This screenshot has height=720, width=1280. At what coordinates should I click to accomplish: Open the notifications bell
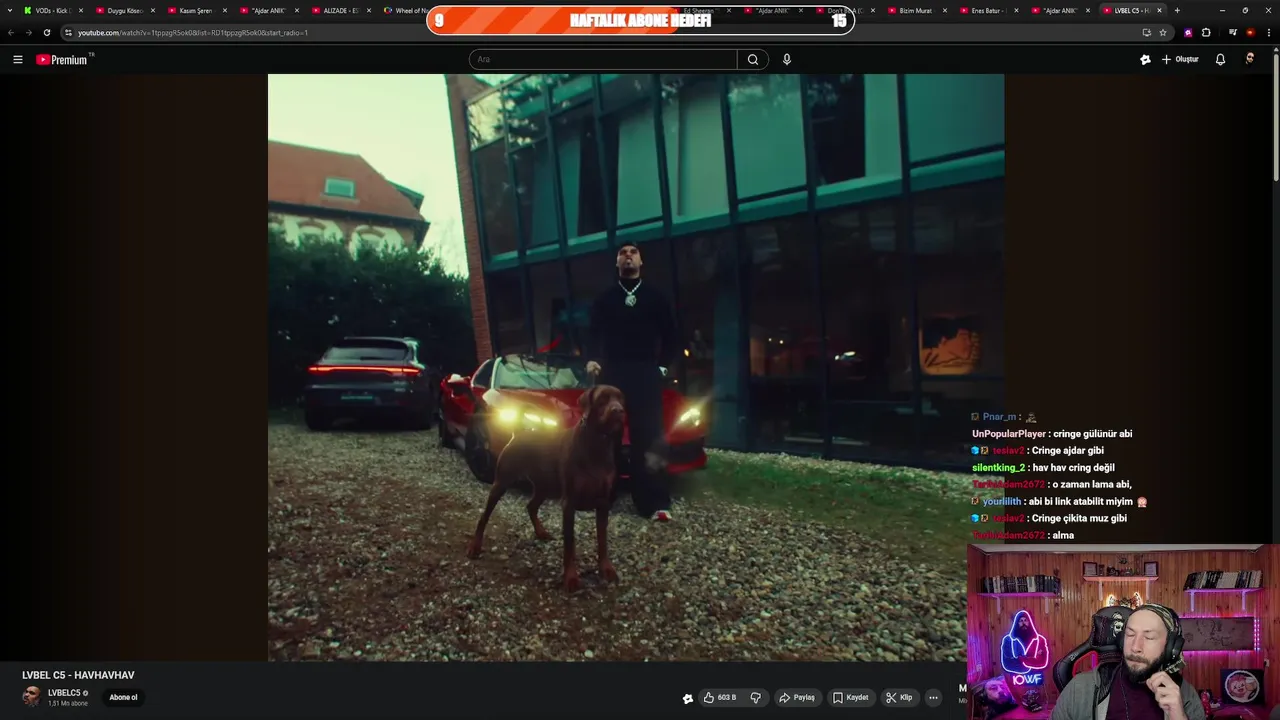(x=1220, y=59)
